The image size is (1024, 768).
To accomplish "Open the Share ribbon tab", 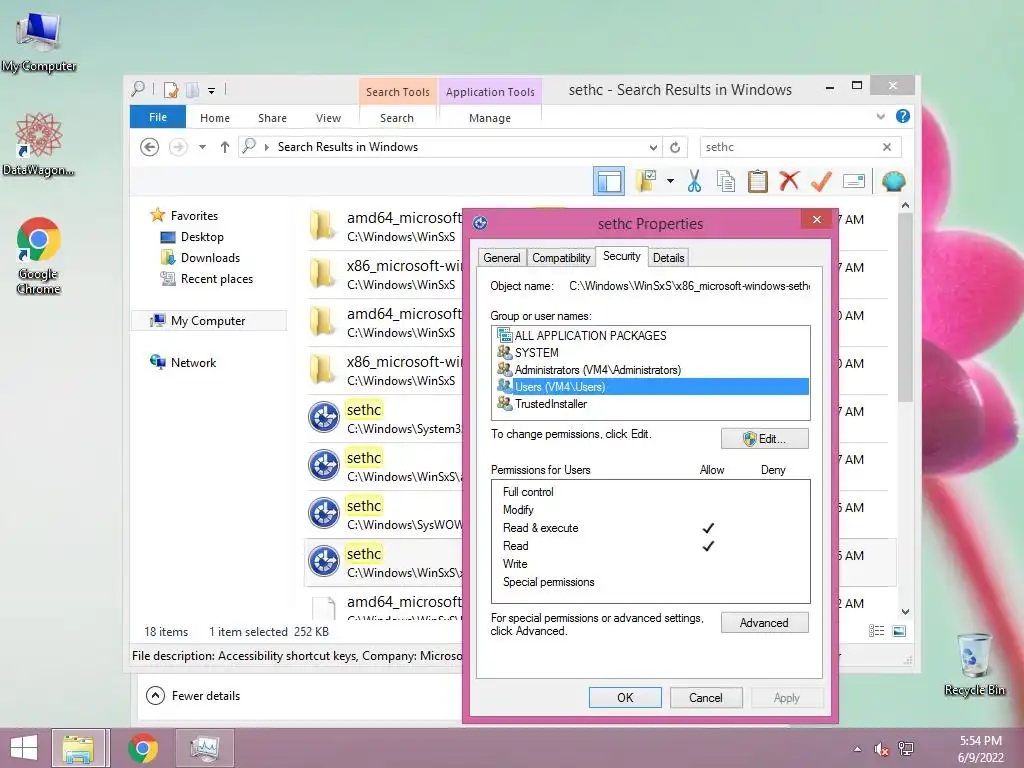I will coord(272,118).
